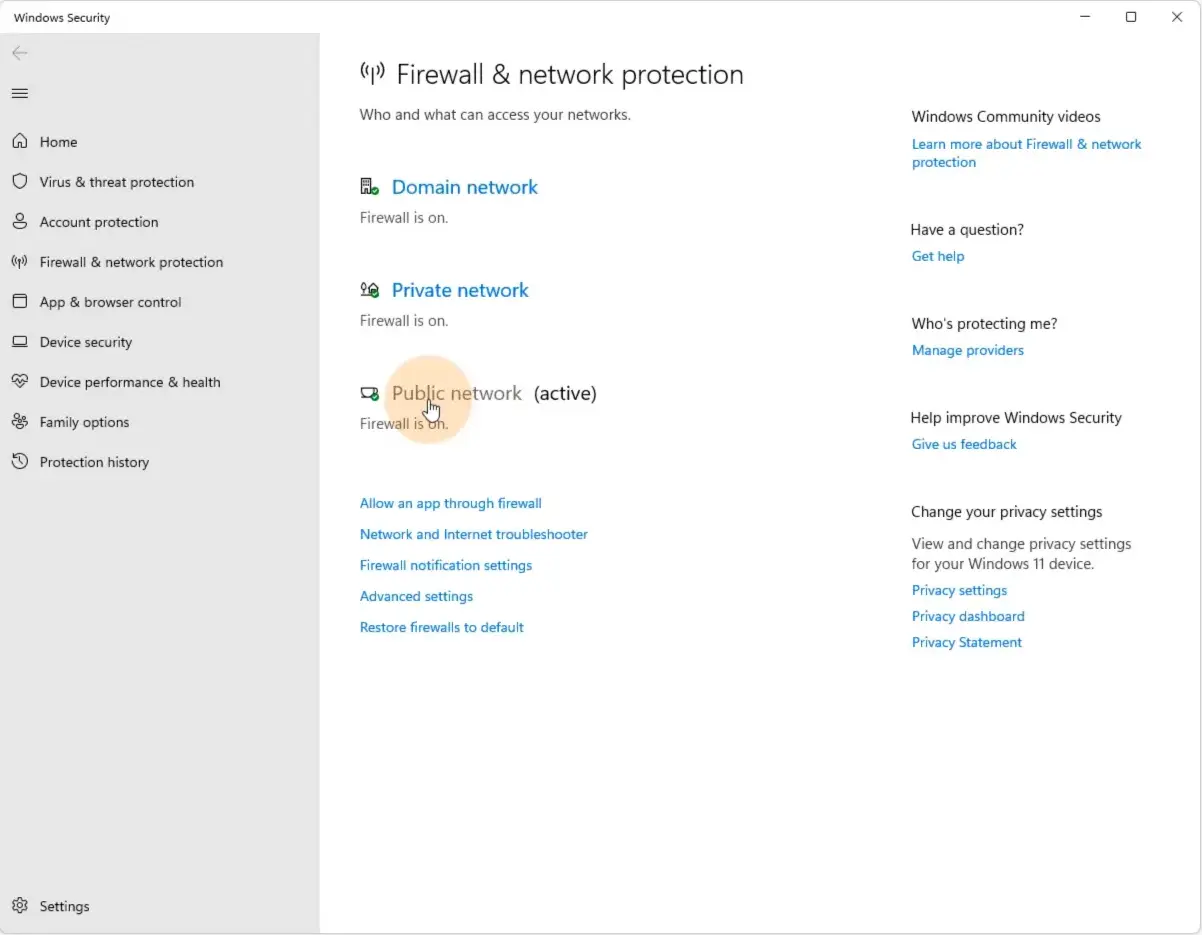Toggle the hamburger navigation menu
The image size is (1202, 935).
19,94
